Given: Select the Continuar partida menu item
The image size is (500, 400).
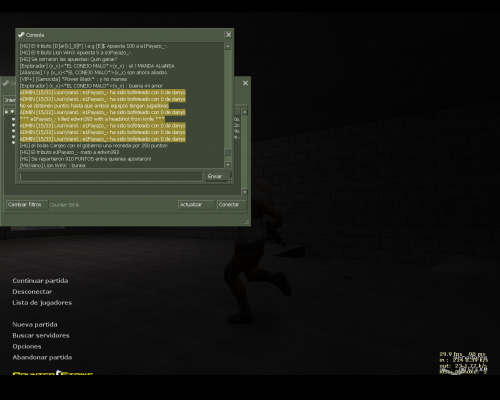Looking at the screenshot, I should click(x=40, y=281).
